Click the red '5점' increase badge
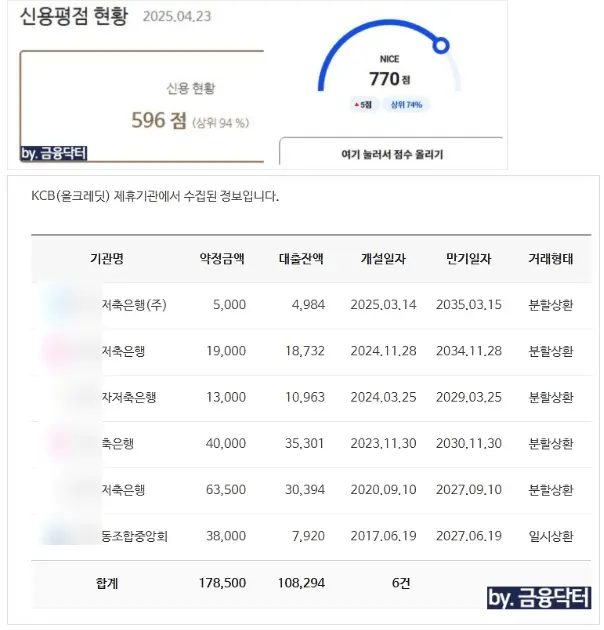Screen dimensions: 604x630 [362, 104]
